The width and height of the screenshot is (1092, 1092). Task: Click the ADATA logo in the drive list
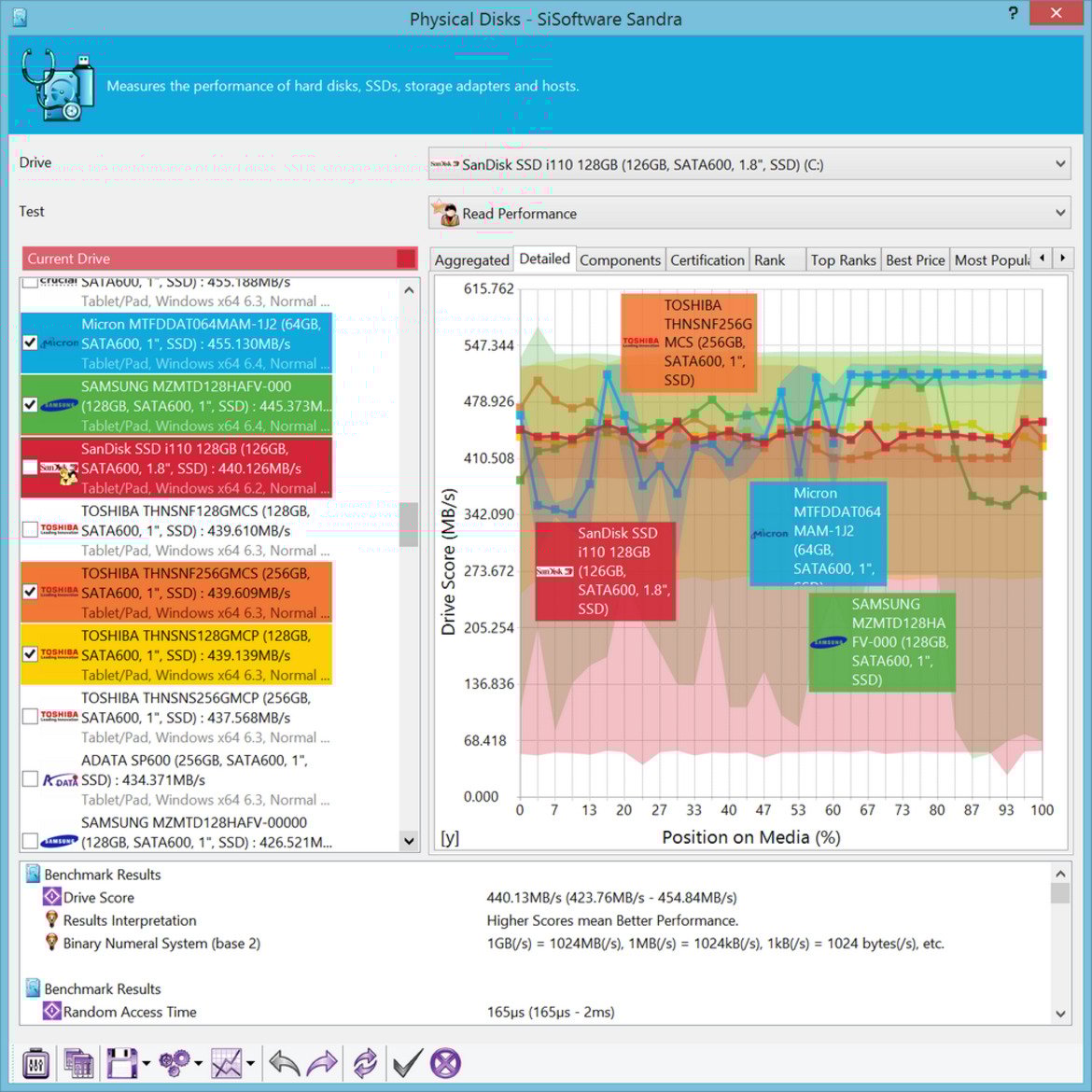coord(60,780)
